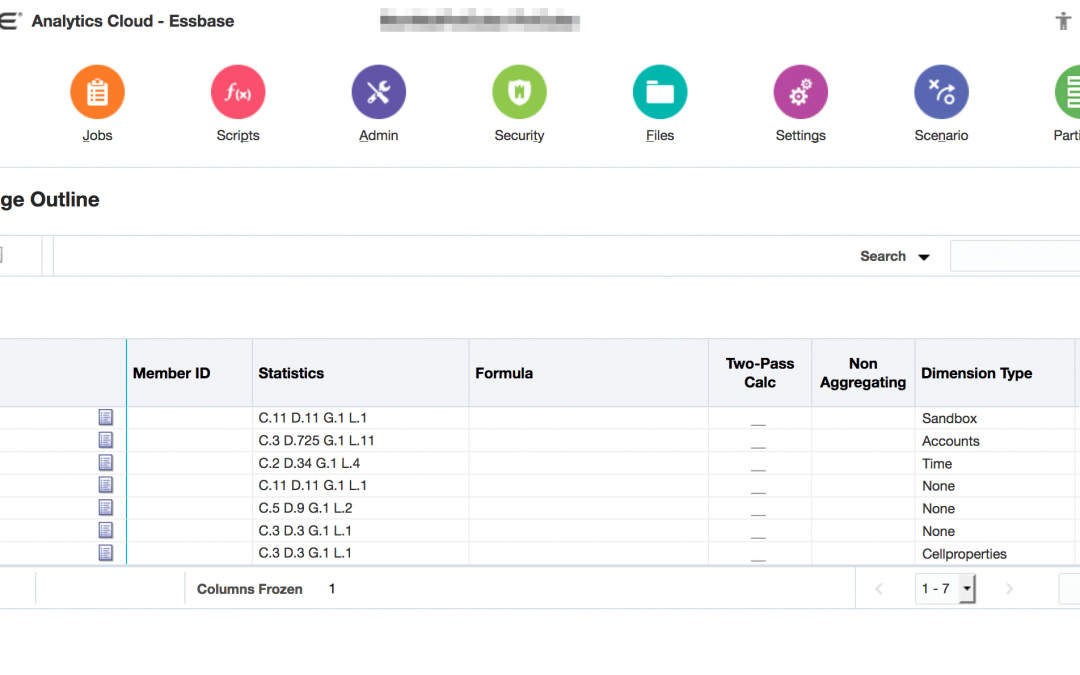This screenshot has height=675, width=1080.
Task: Click the Columns Frozen label
Action: [249, 589]
